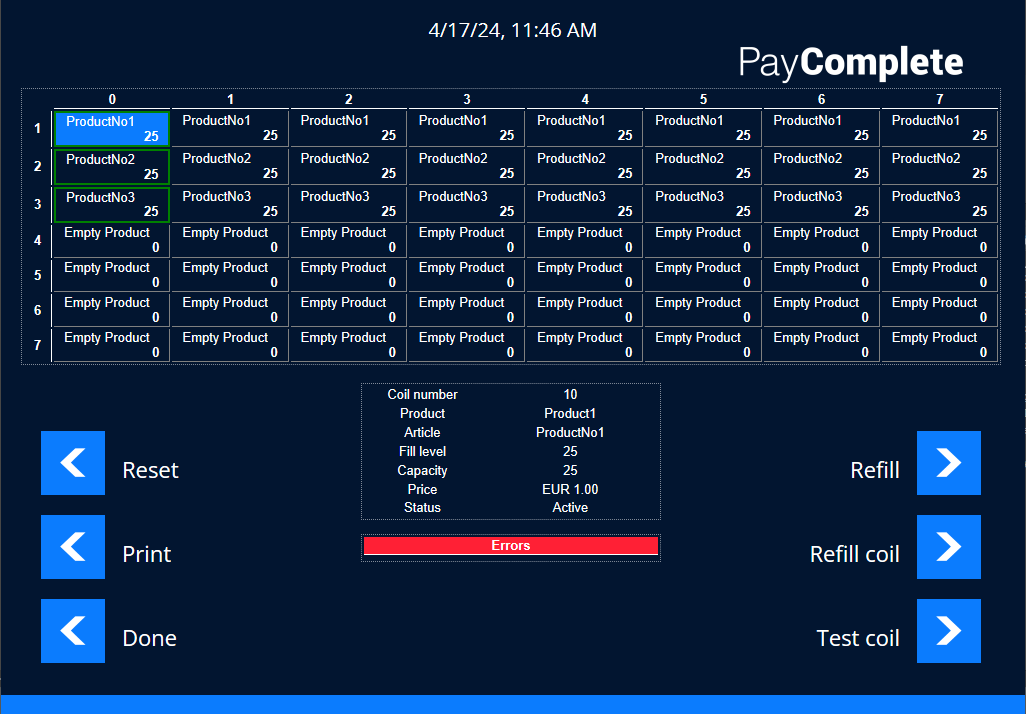Select highlighted ProductNo1 coil in column 0
The height and width of the screenshot is (714, 1026).
(111, 129)
